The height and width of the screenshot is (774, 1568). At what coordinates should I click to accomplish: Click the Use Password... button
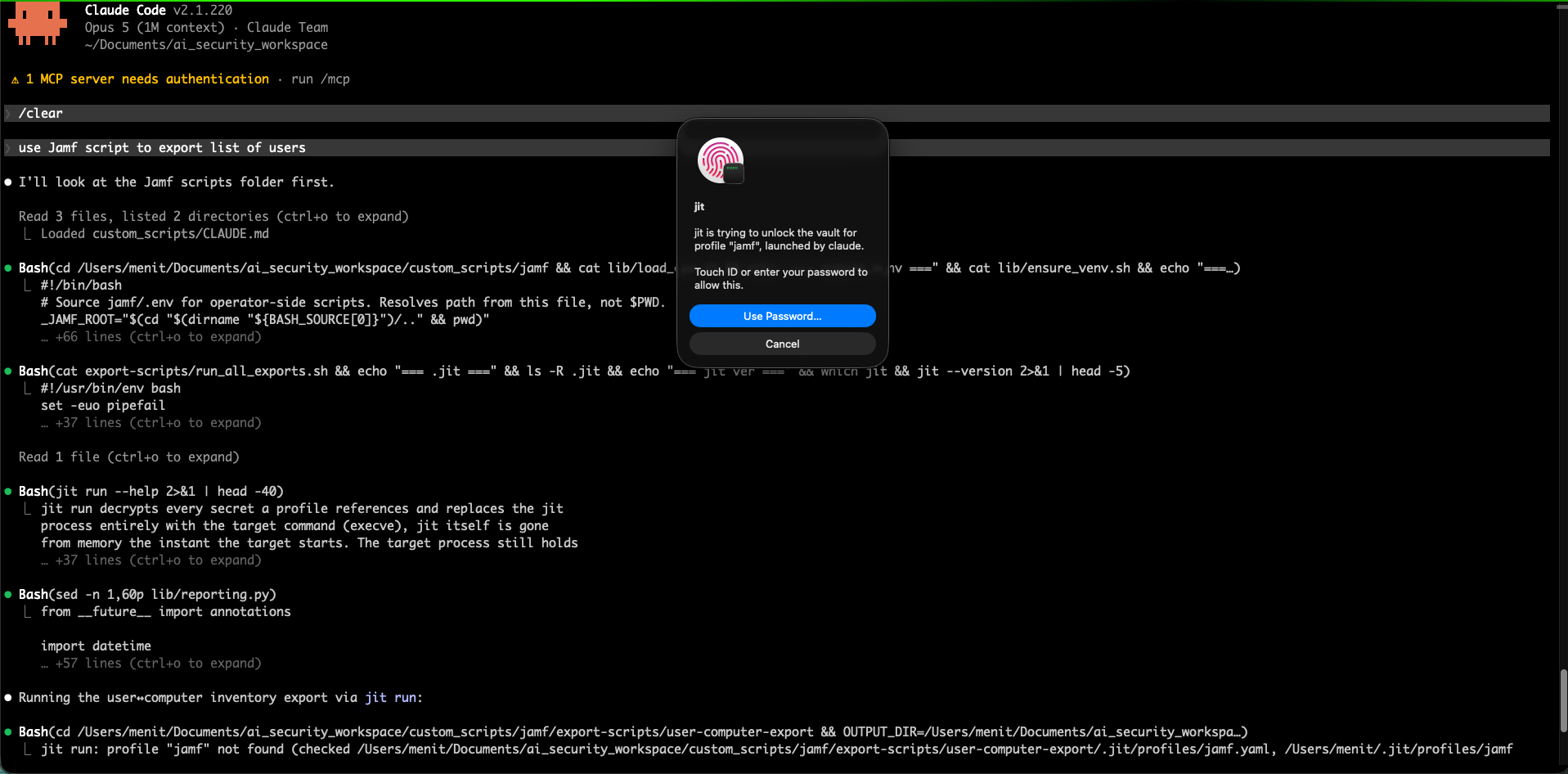[x=782, y=316]
